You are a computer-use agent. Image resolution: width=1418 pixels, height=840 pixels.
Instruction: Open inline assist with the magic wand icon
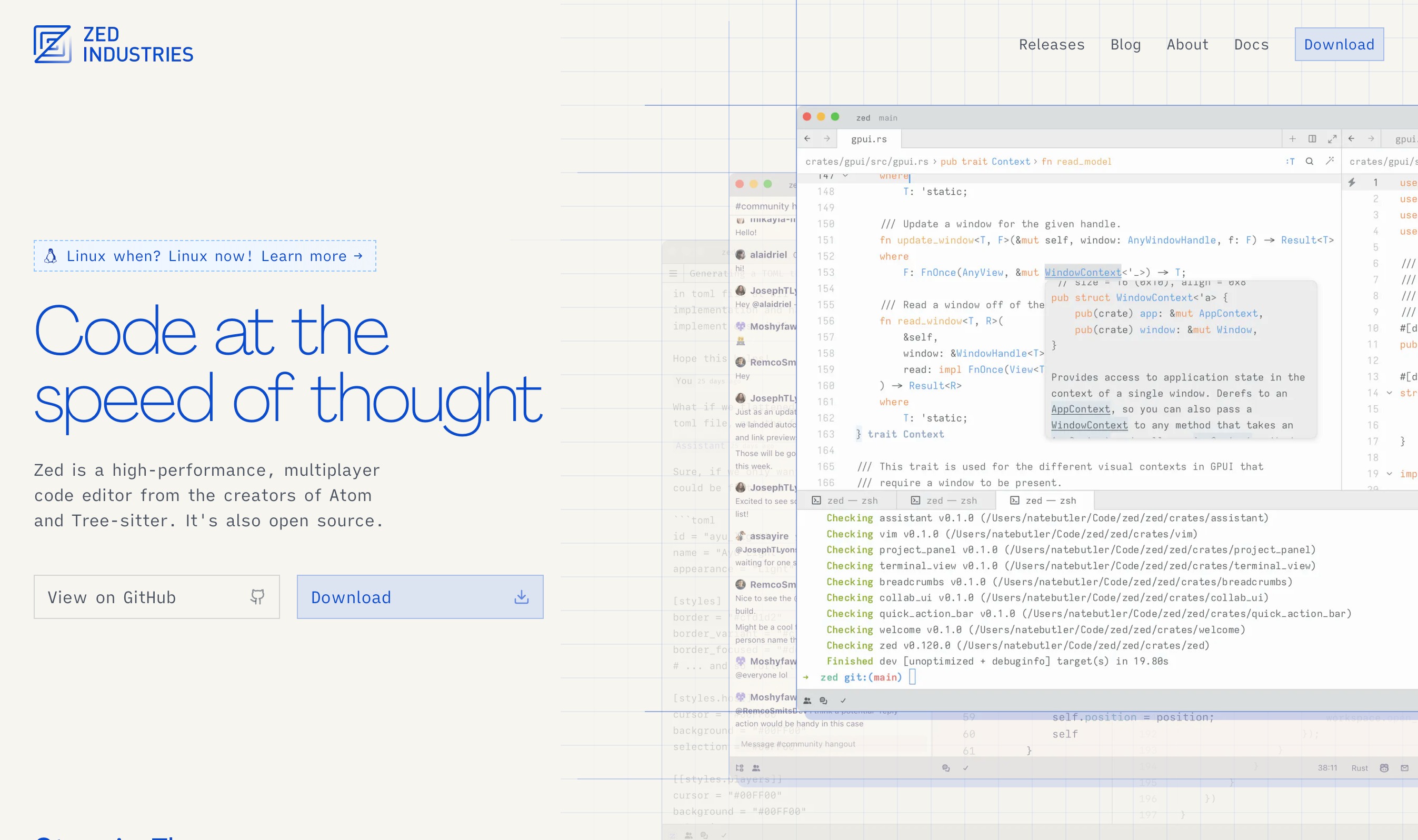(1330, 162)
